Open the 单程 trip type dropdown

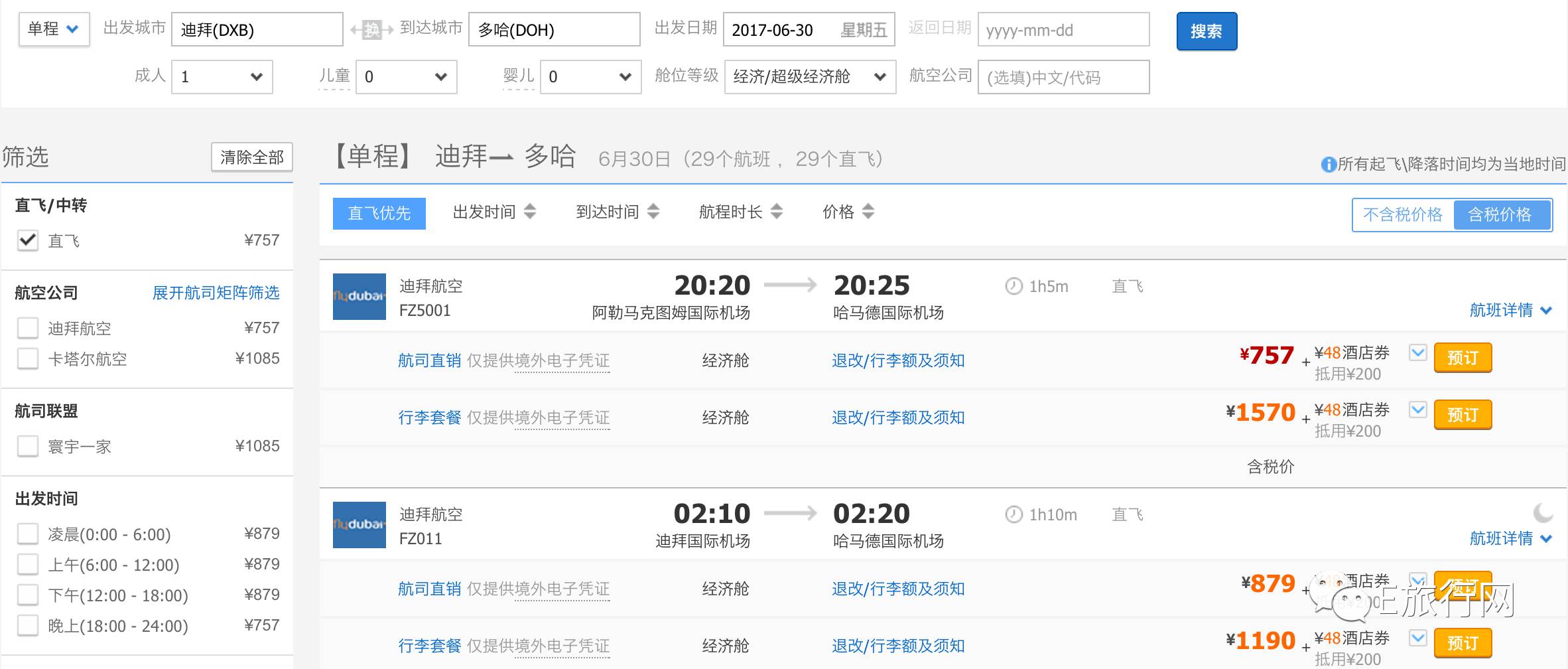(54, 29)
